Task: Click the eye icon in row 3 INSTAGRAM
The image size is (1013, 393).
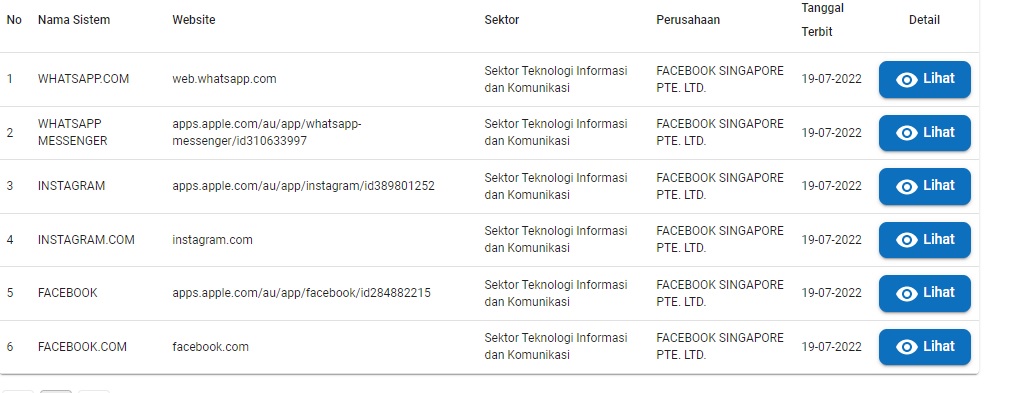Action: 906,187
